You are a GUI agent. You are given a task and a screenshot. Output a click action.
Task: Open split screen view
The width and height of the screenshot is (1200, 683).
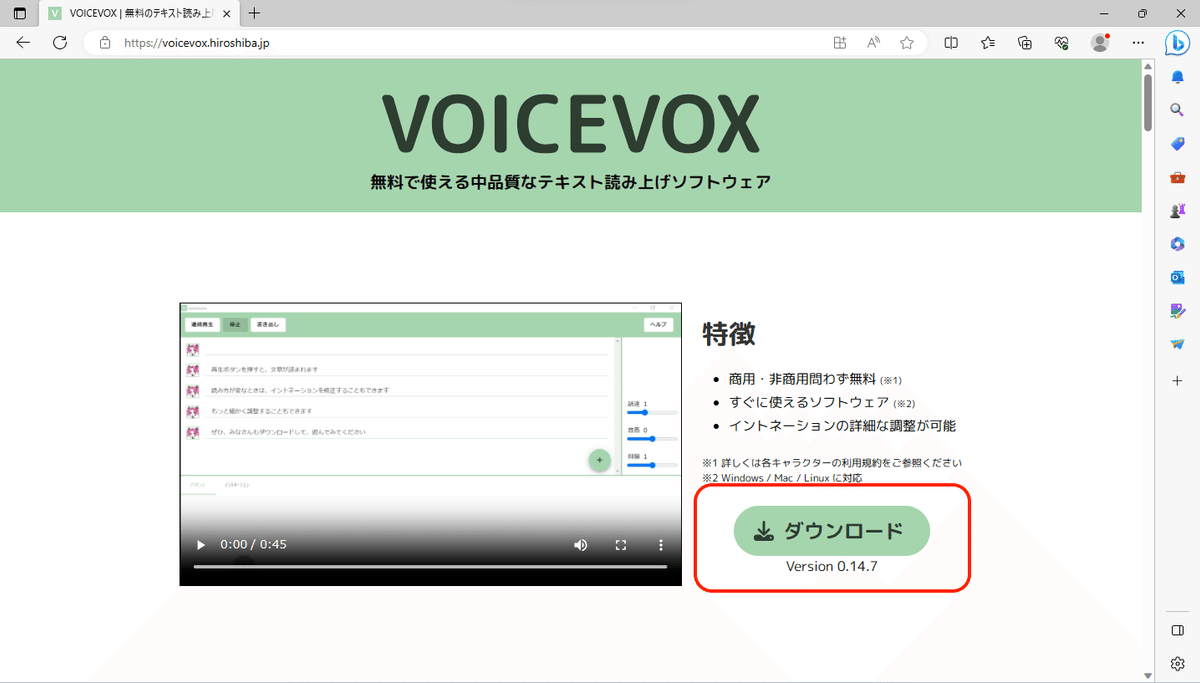tap(951, 43)
